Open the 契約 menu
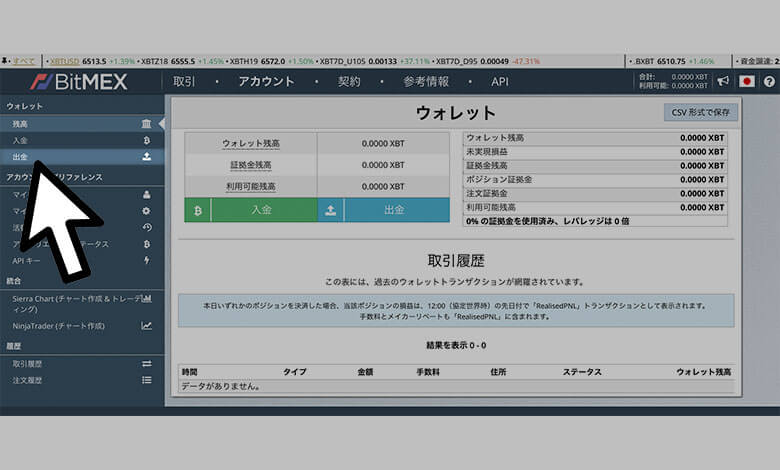The width and height of the screenshot is (780, 470). coord(349,82)
